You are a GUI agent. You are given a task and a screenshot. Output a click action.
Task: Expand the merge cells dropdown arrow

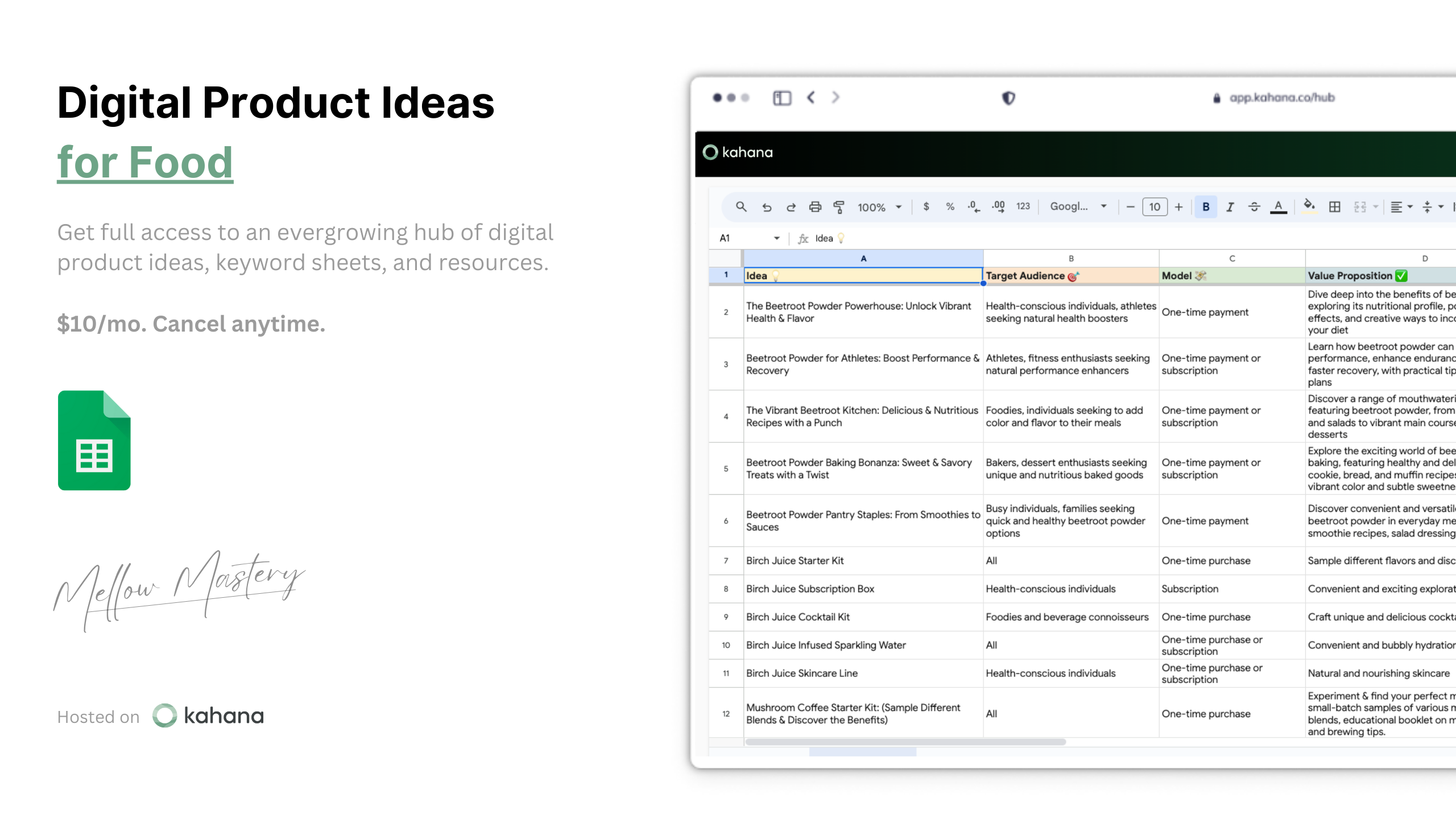click(1375, 207)
